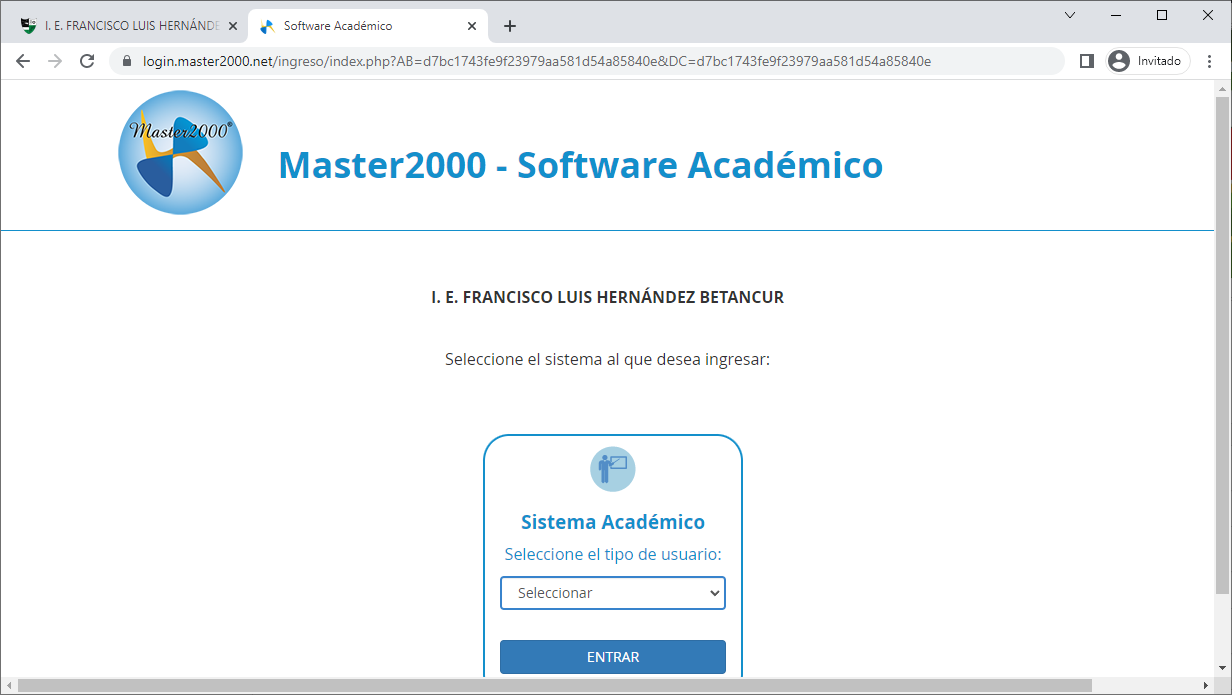This screenshot has height=695, width=1232.
Task: Click the vertical page scrollbar
Action: tap(1222, 345)
